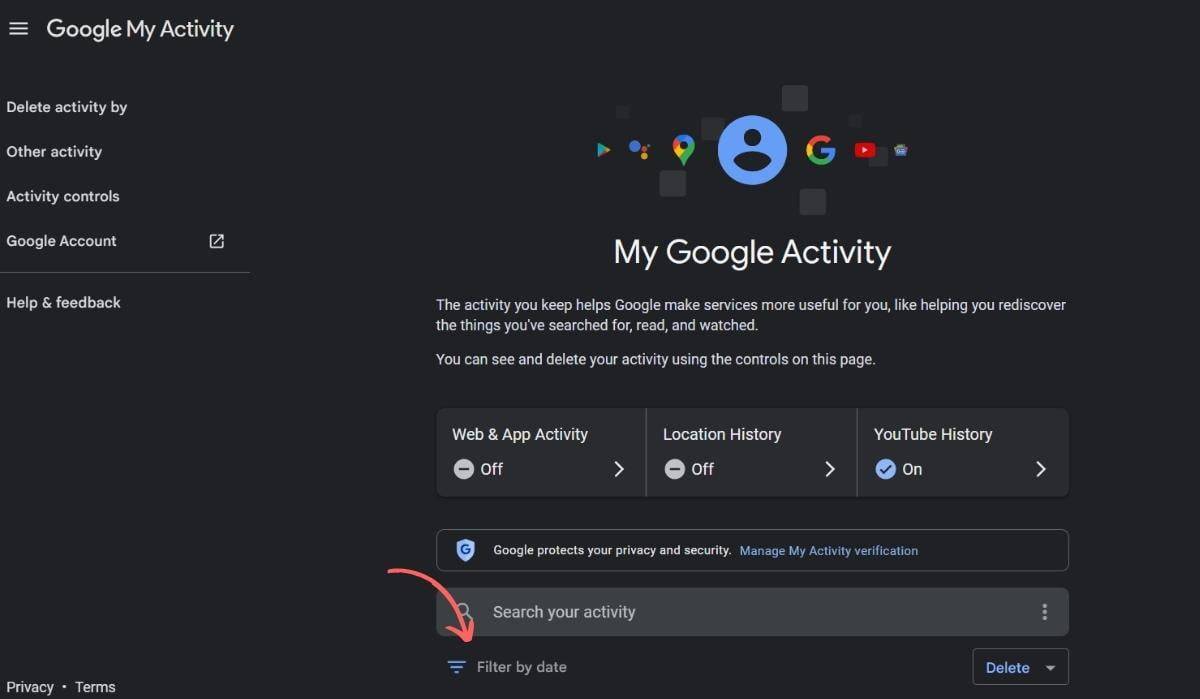This screenshot has width=1200, height=699.
Task: Click the My Google Activity heading
Action: [752, 251]
